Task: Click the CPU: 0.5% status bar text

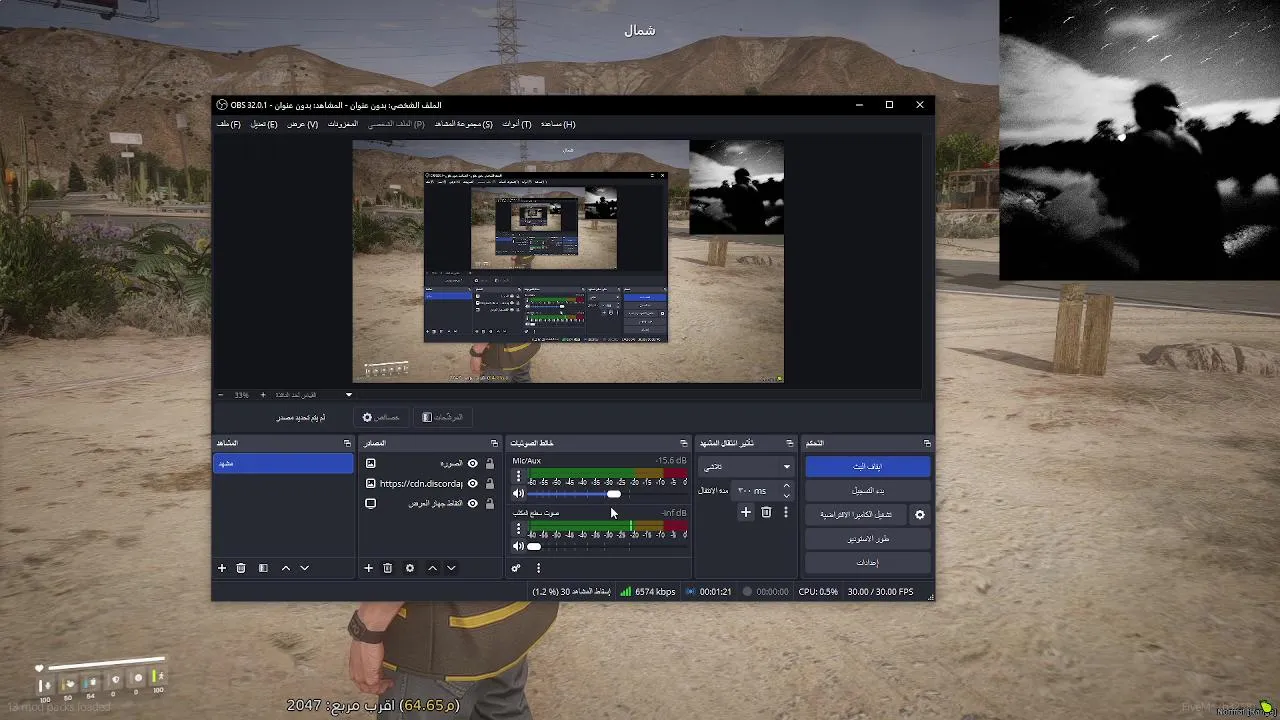Action: (x=818, y=592)
